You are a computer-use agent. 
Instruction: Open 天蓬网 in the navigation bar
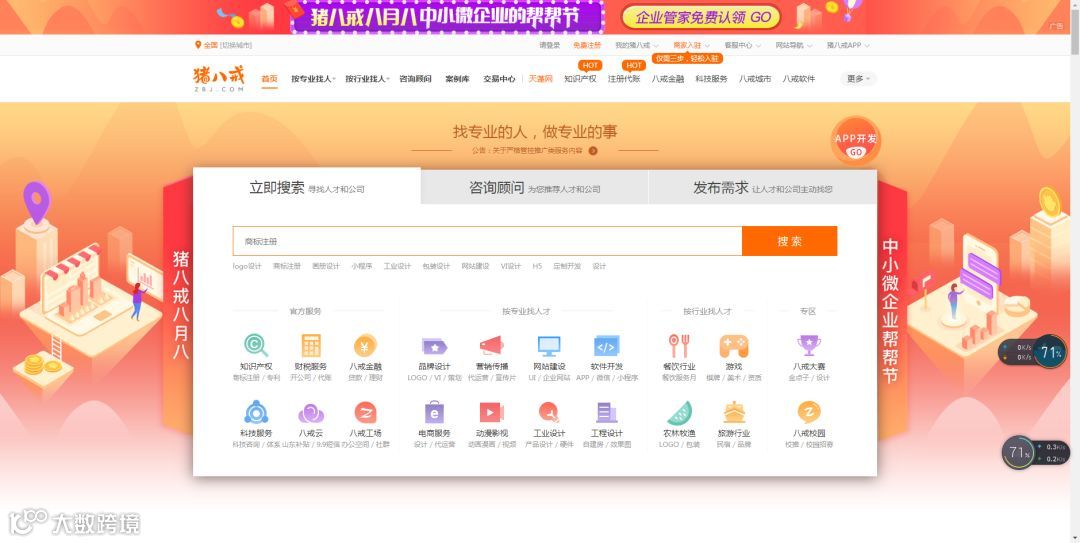point(541,79)
